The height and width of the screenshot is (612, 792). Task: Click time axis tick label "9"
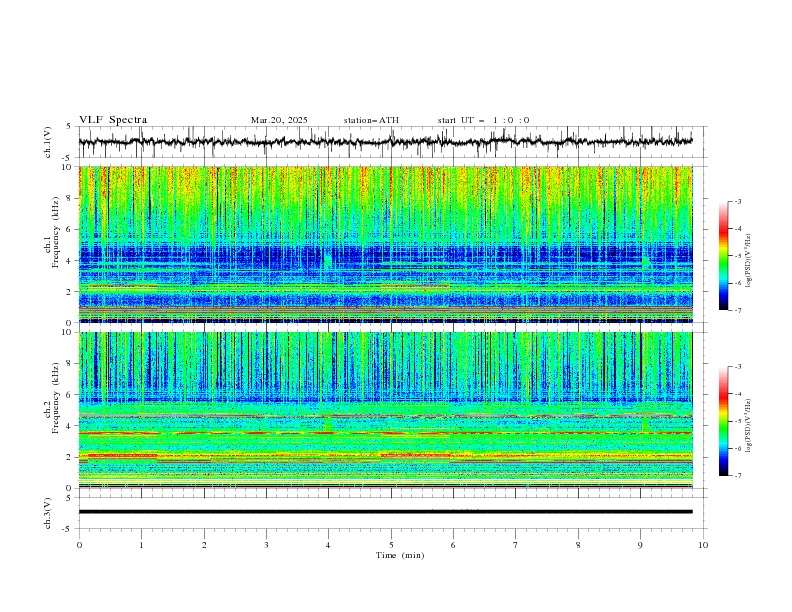pos(640,545)
